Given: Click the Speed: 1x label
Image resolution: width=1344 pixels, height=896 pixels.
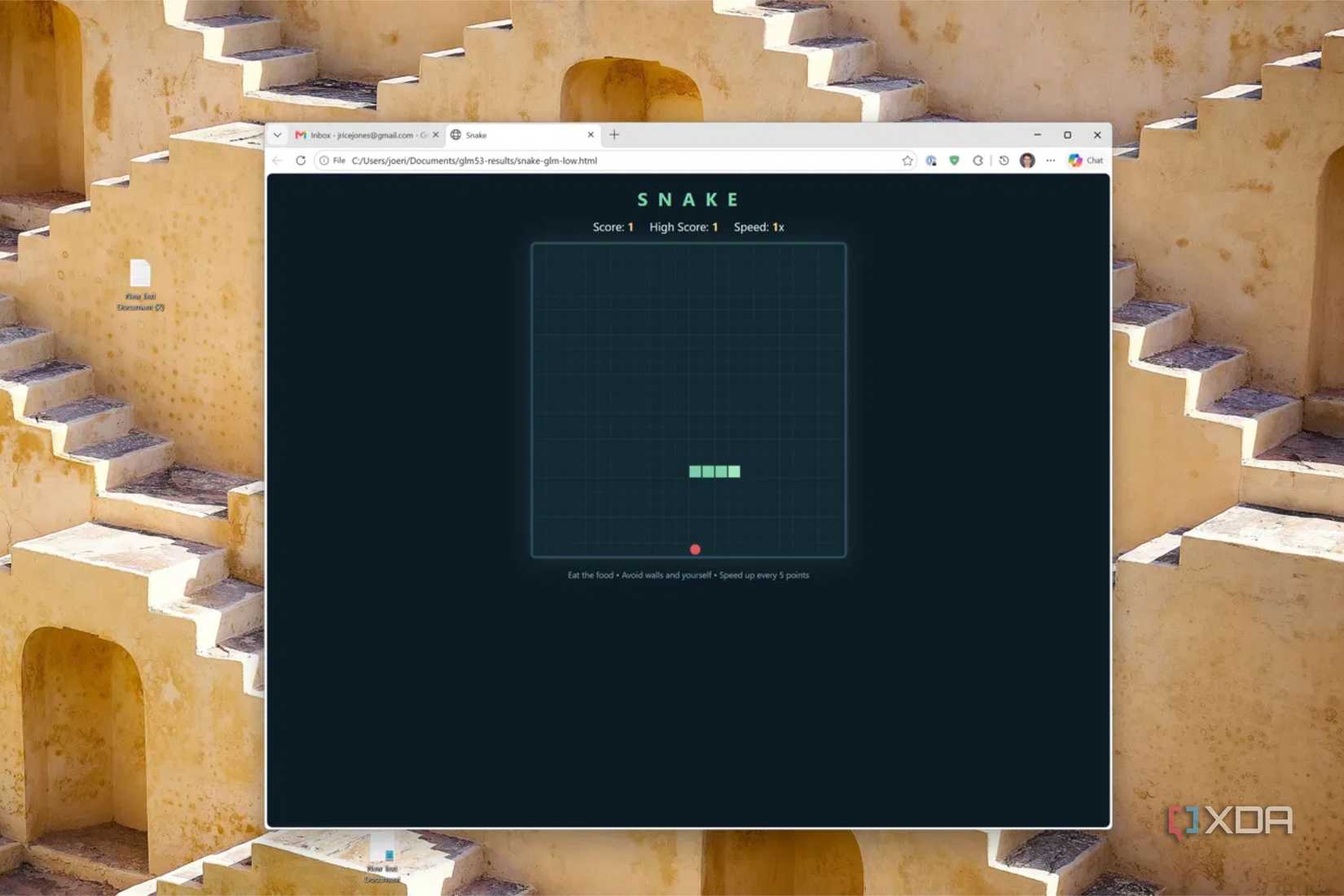Looking at the screenshot, I should pyautogui.click(x=758, y=227).
